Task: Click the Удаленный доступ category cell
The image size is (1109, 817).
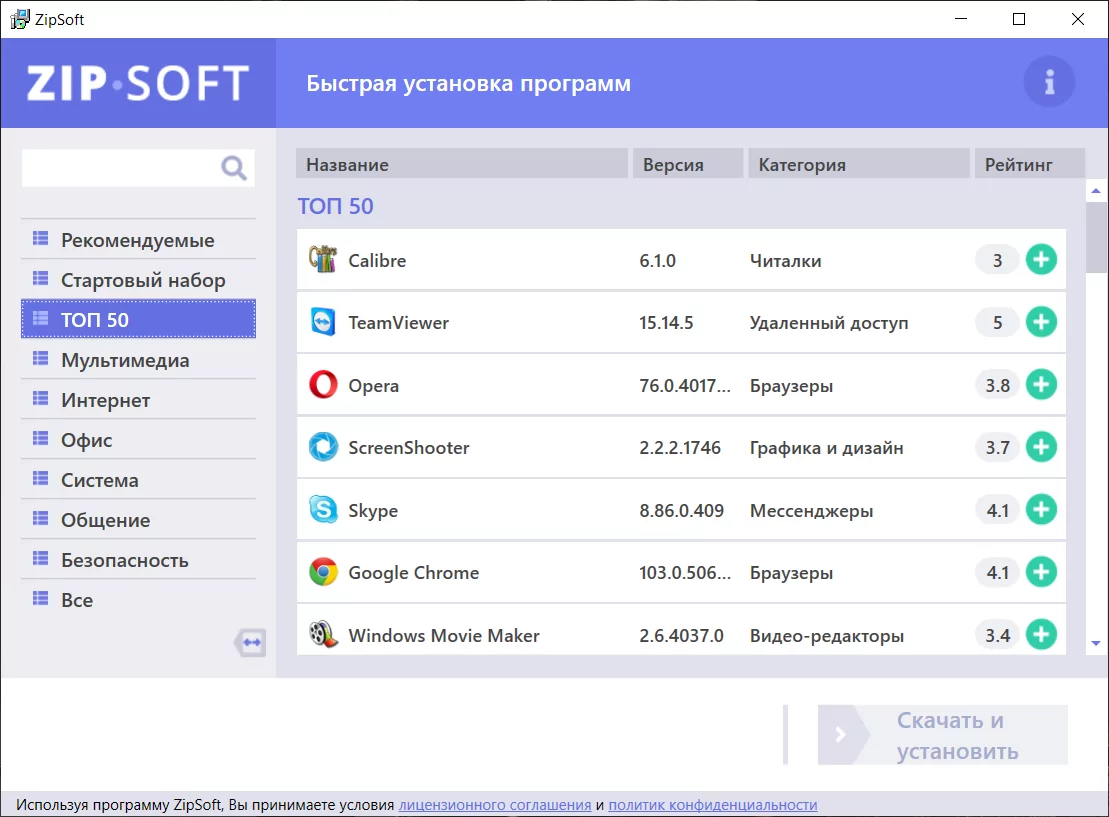Action: tap(829, 323)
